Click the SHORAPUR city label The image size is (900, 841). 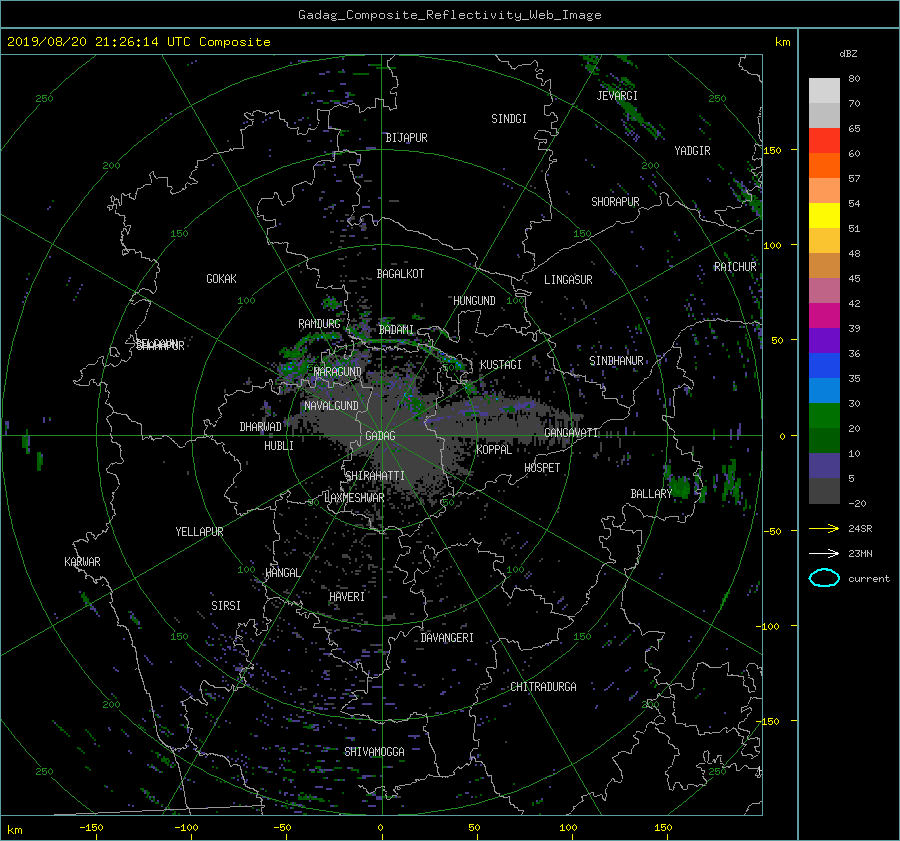pos(615,202)
